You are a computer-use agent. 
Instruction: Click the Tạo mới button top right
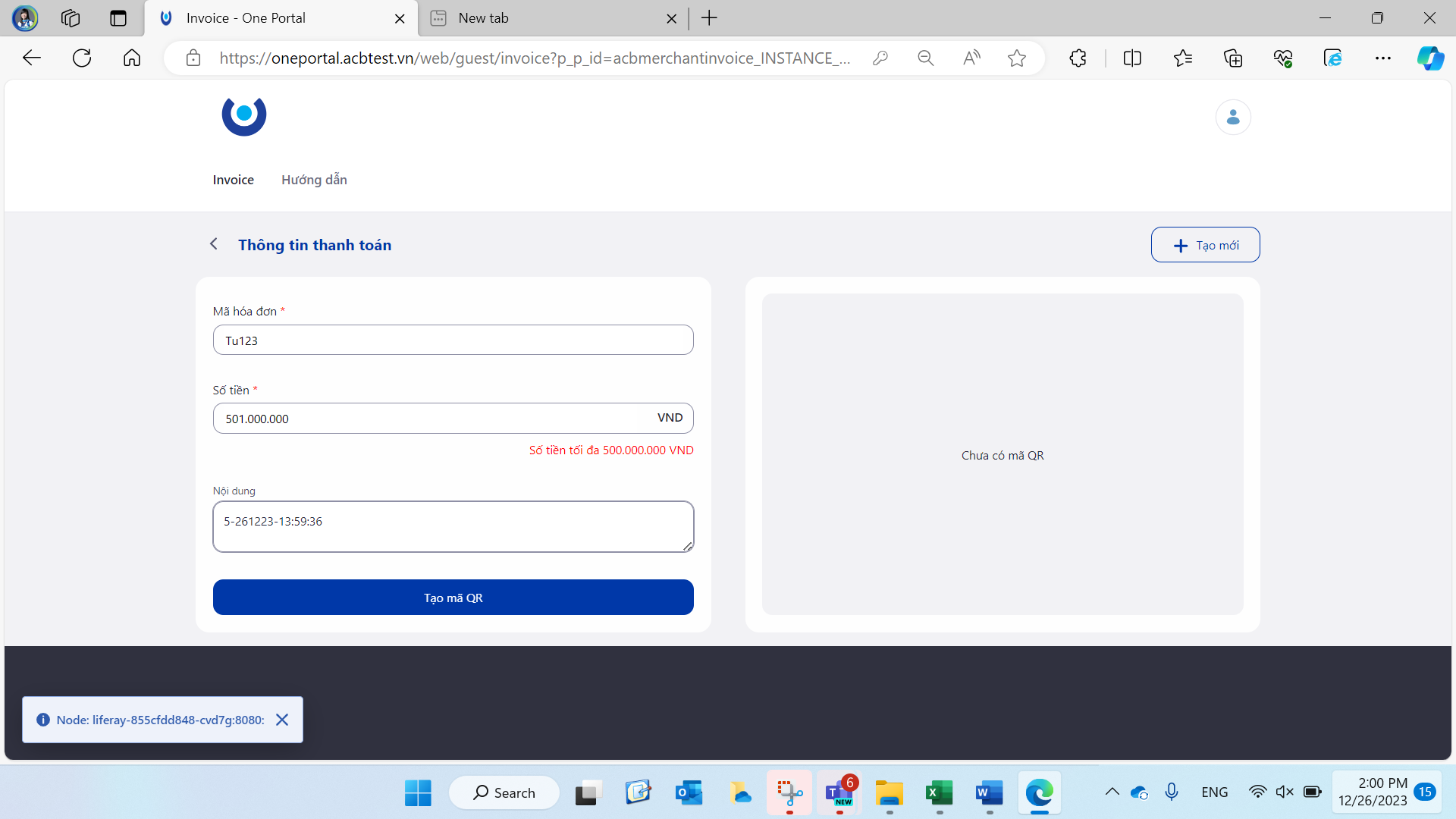[1206, 245]
